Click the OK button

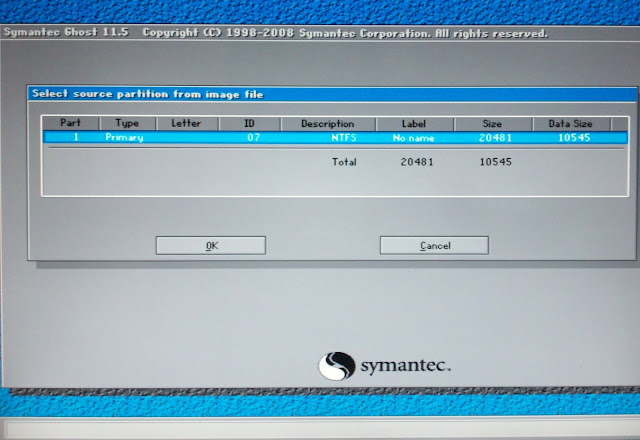(x=211, y=245)
